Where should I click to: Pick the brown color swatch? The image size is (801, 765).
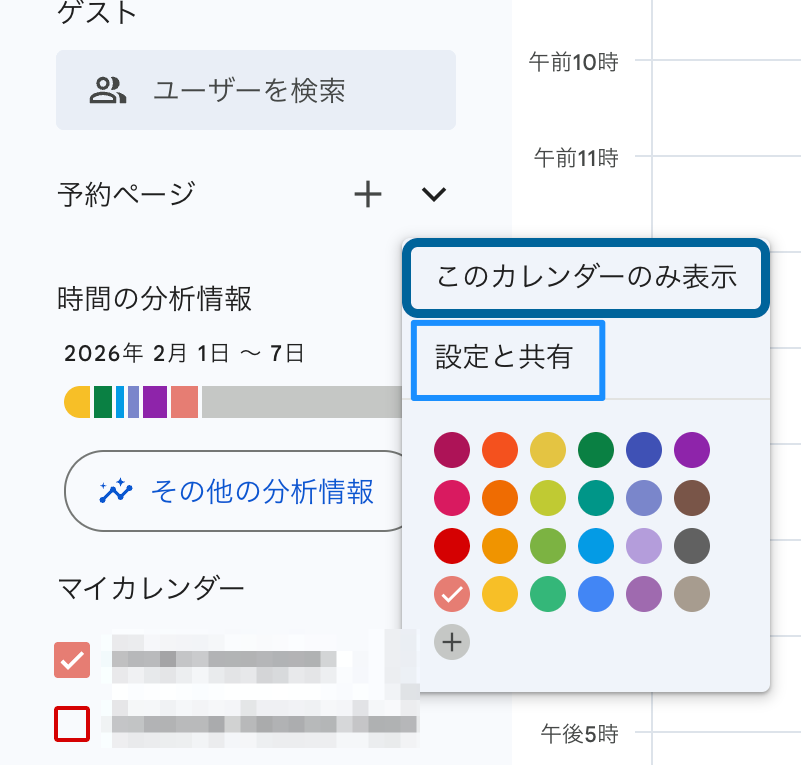pyautogui.click(x=692, y=497)
